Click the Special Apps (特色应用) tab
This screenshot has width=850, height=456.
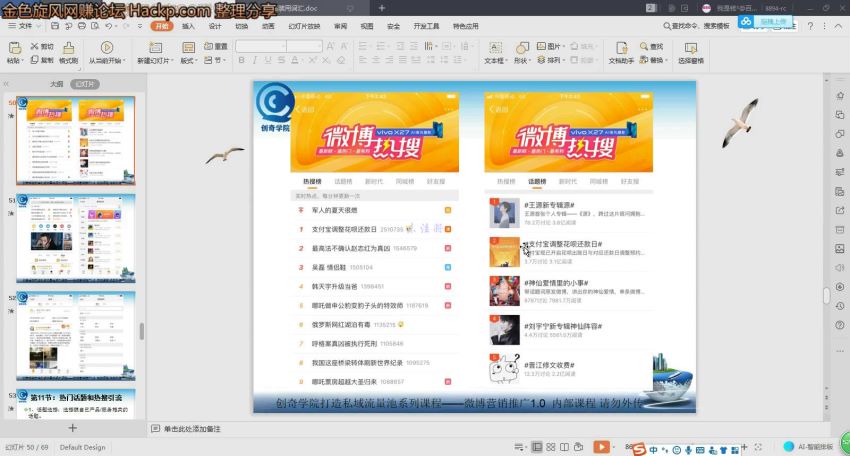466,26
